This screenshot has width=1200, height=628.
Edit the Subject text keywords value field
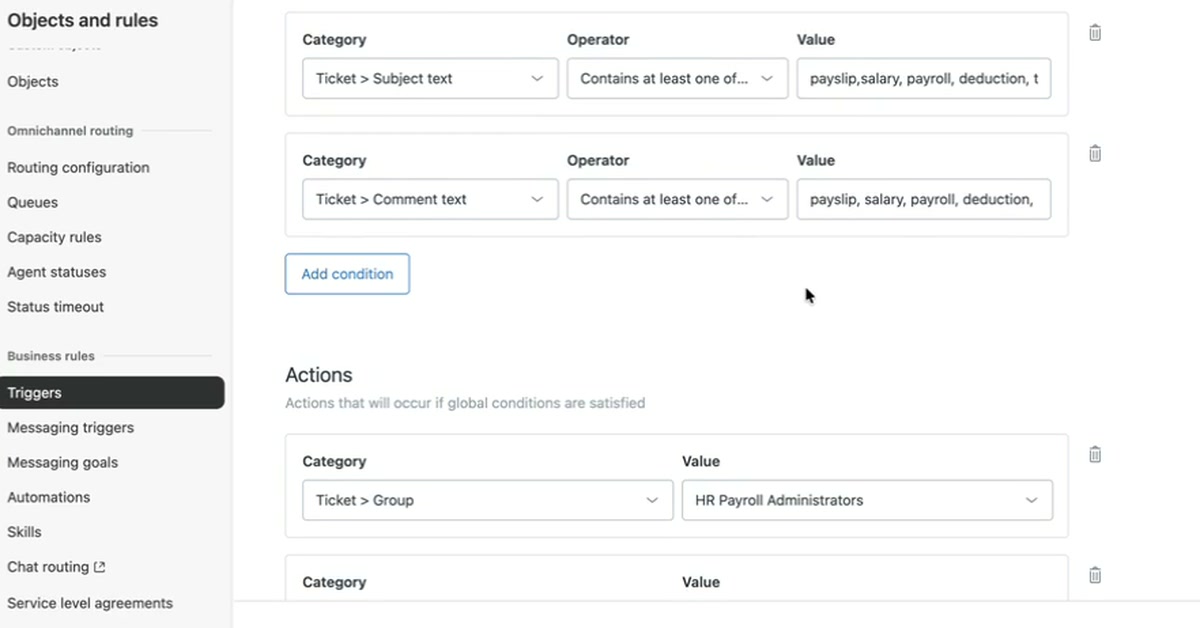point(924,78)
